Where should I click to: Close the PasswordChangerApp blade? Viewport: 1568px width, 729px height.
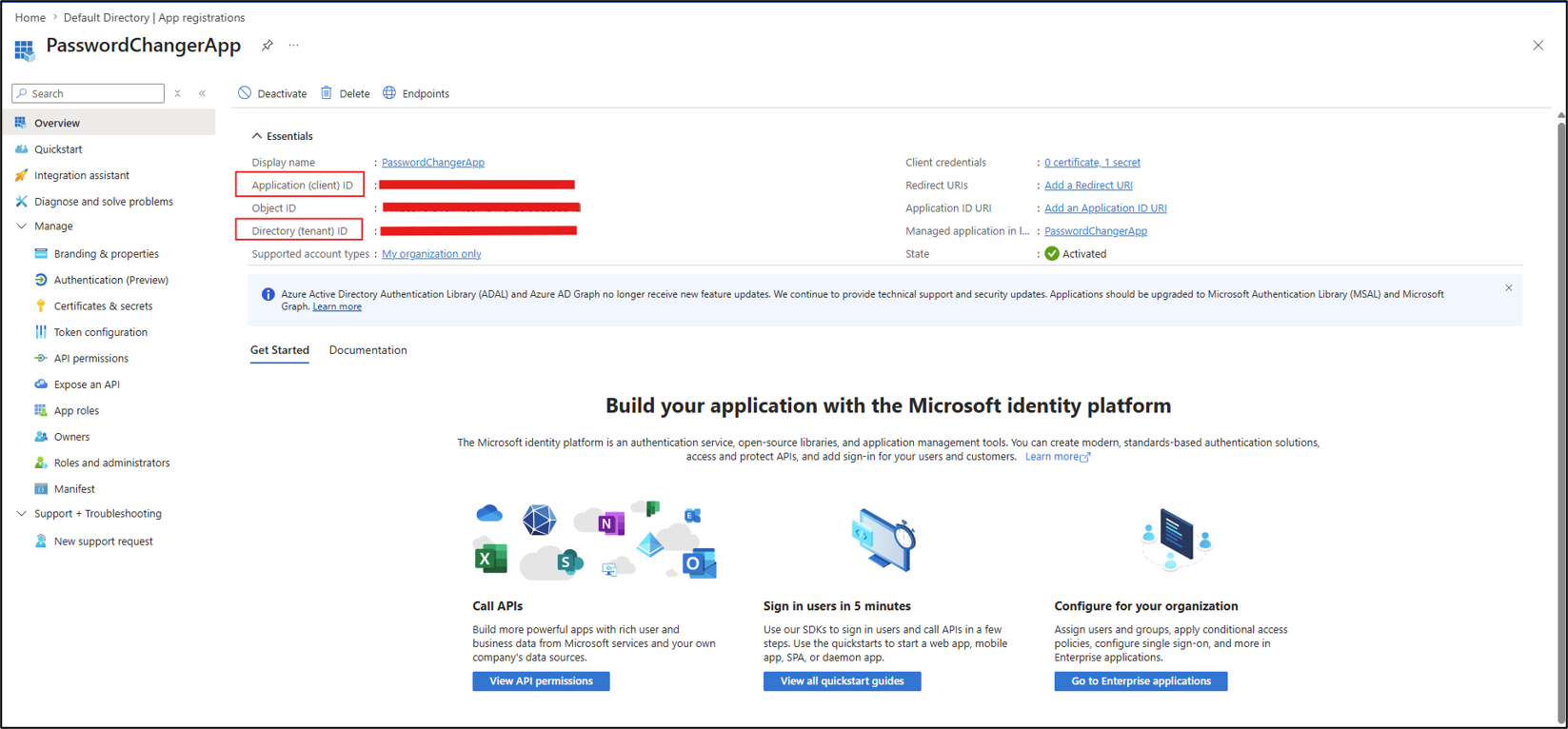pos(1538,46)
